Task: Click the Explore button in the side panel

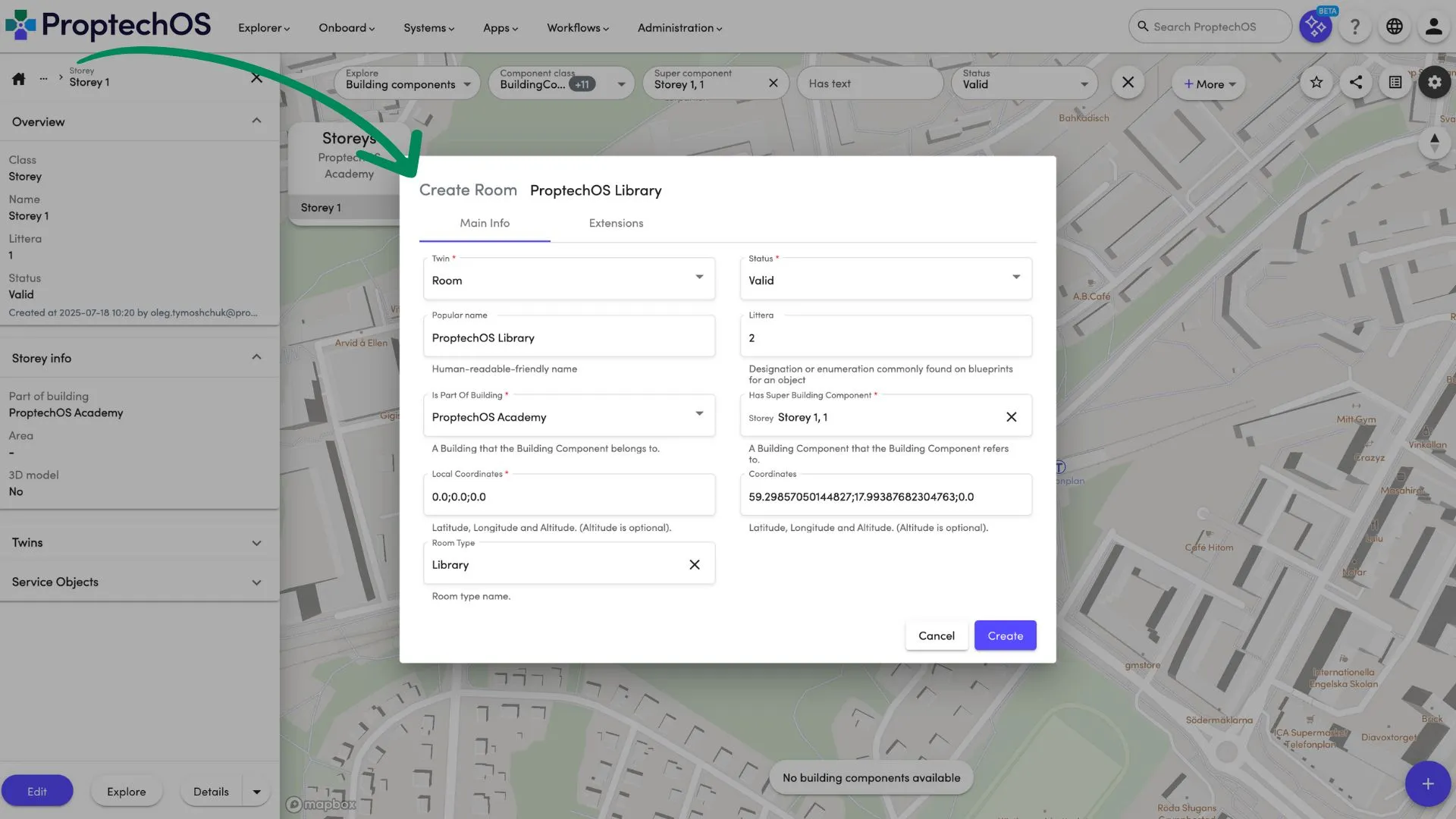Action: [126, 792]
